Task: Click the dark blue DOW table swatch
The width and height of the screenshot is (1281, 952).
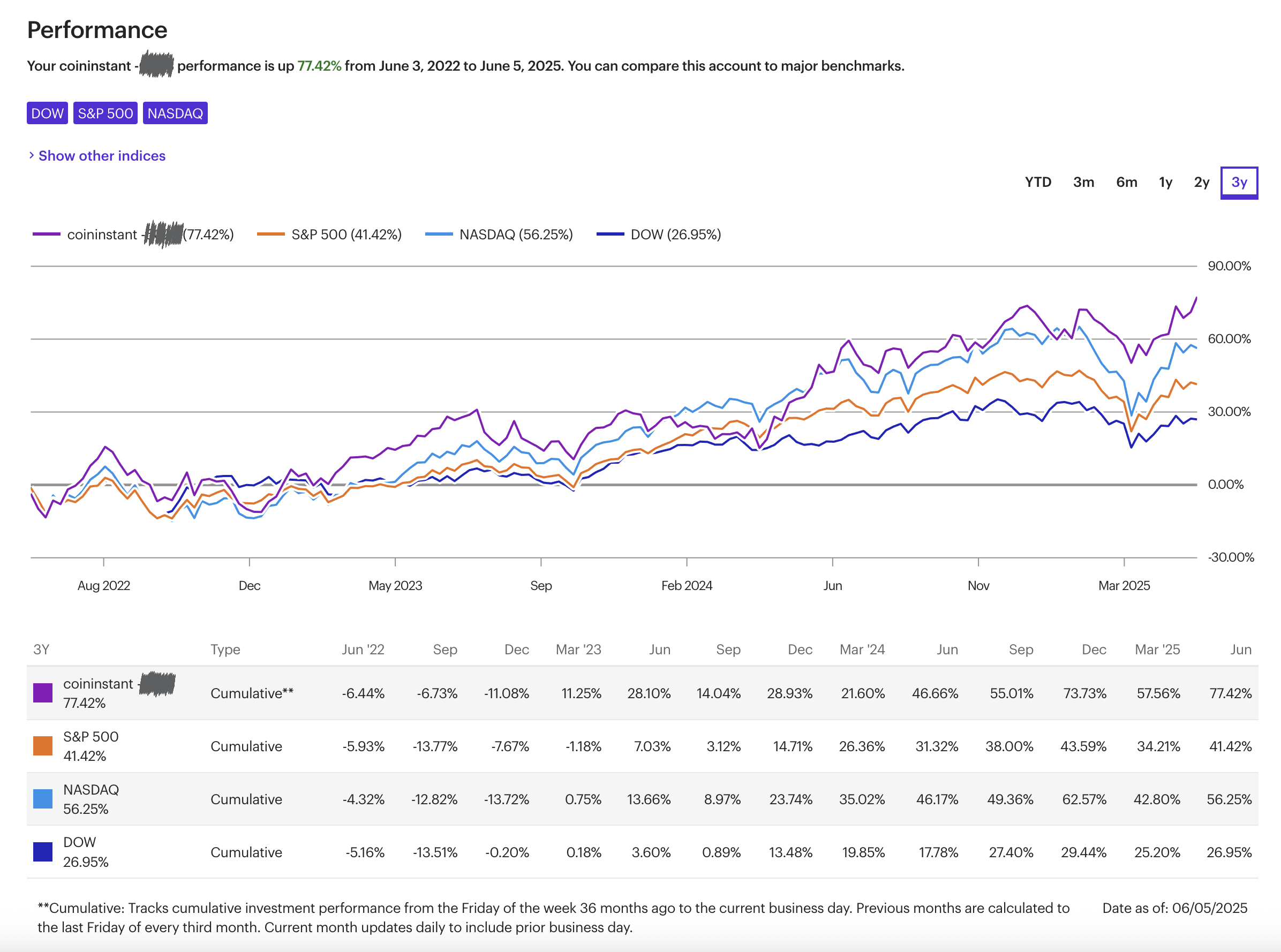Action: (43, 852)
